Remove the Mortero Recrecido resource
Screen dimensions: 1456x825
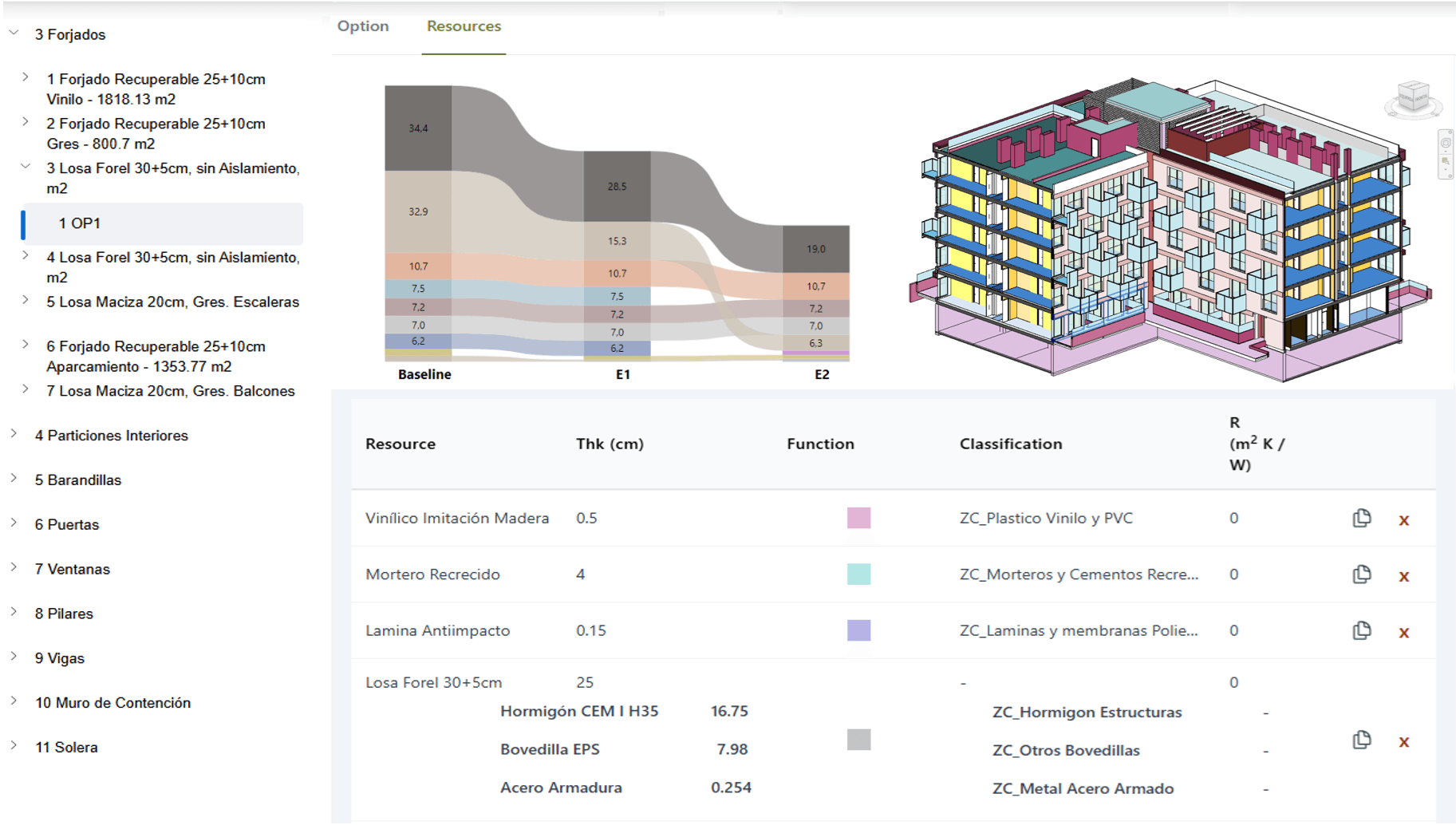(x=1403, y=576)
